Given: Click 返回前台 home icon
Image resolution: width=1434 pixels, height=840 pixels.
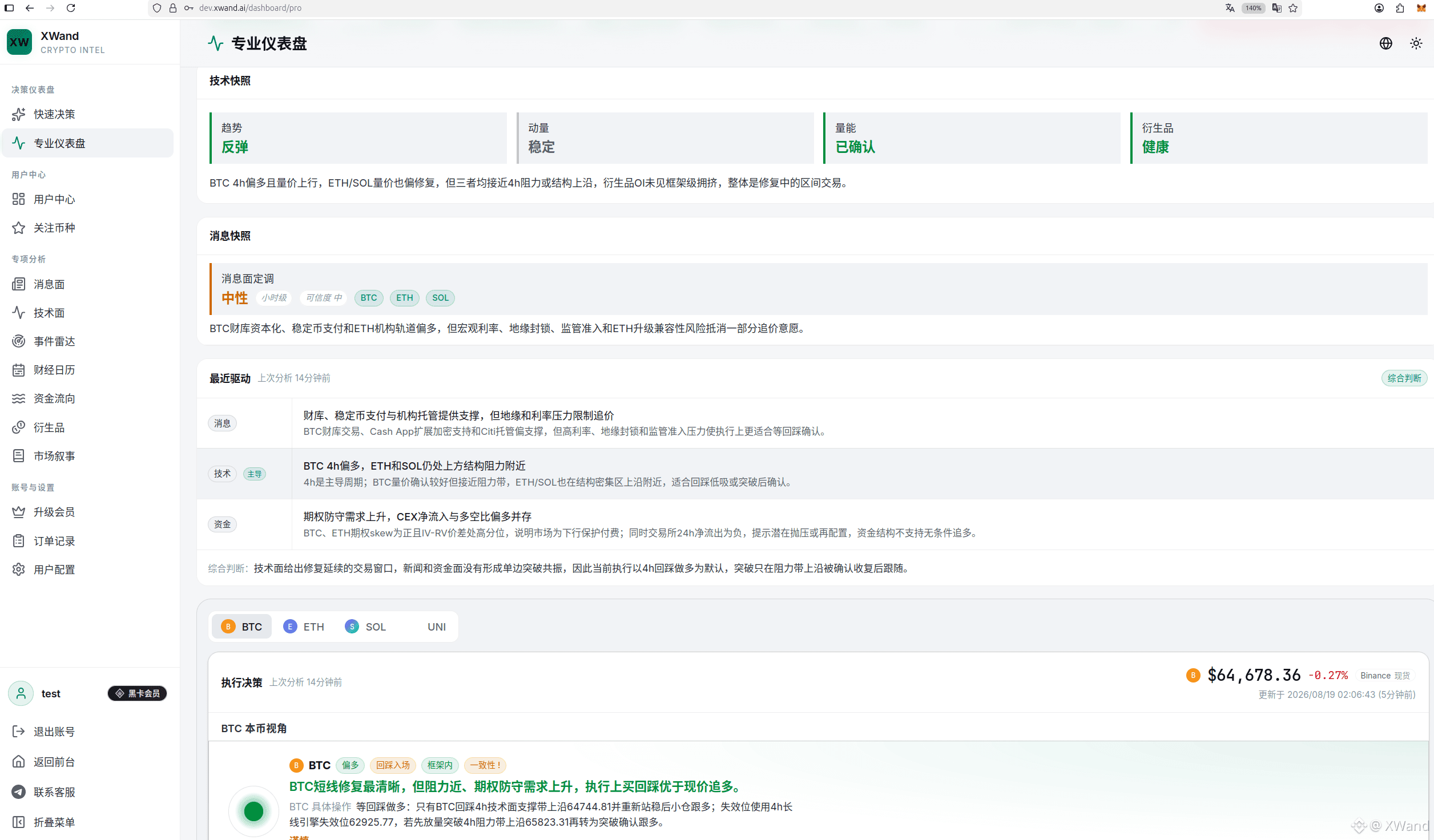Looking at the screenshot, I should click(x=18, y=762).
